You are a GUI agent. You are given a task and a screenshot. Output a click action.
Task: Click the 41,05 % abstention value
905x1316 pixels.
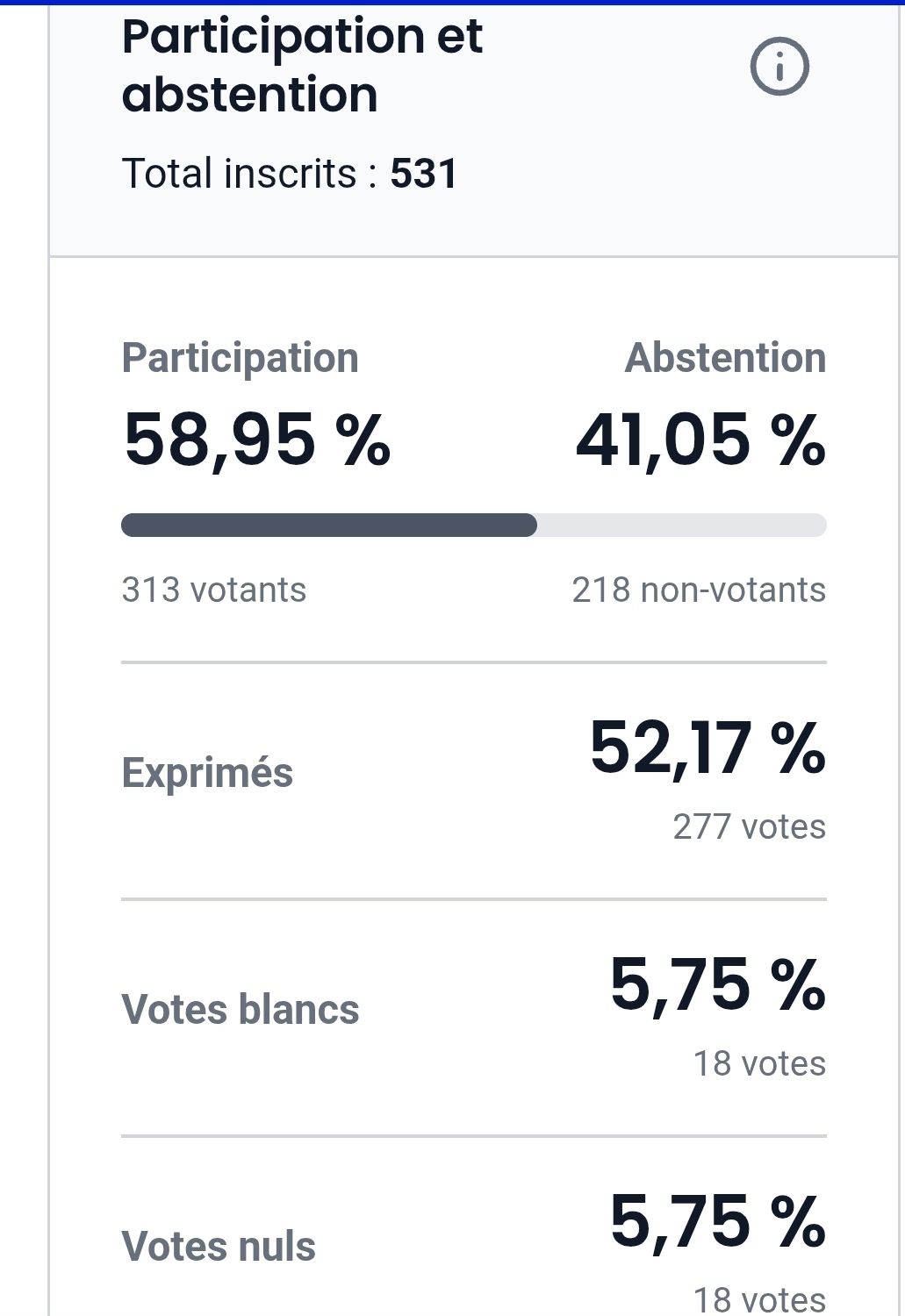(700, 439)
